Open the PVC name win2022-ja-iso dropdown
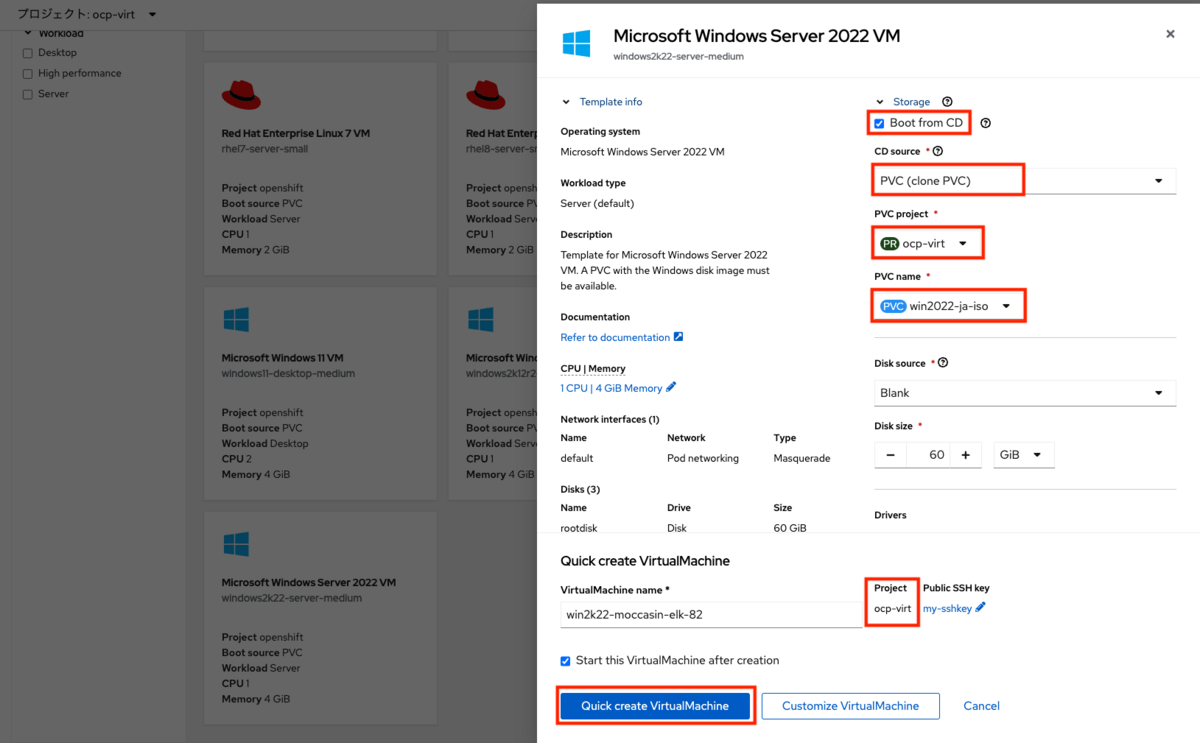Image resolution: width=1200 pixels, height=743 pixels. click(947, 306)
